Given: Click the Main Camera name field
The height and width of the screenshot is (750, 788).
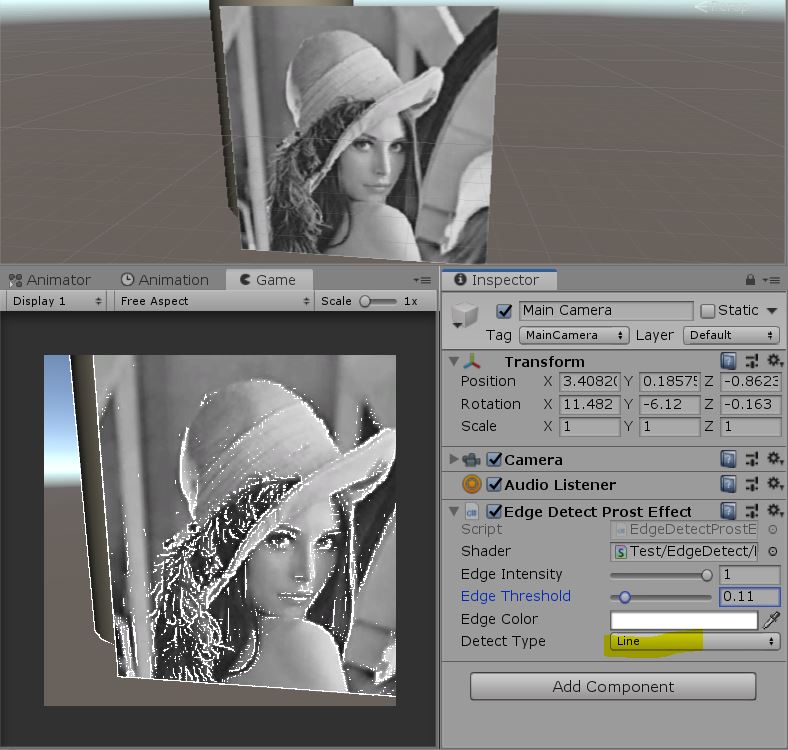Looking at the screenshot, I should [x=606, y=311].
